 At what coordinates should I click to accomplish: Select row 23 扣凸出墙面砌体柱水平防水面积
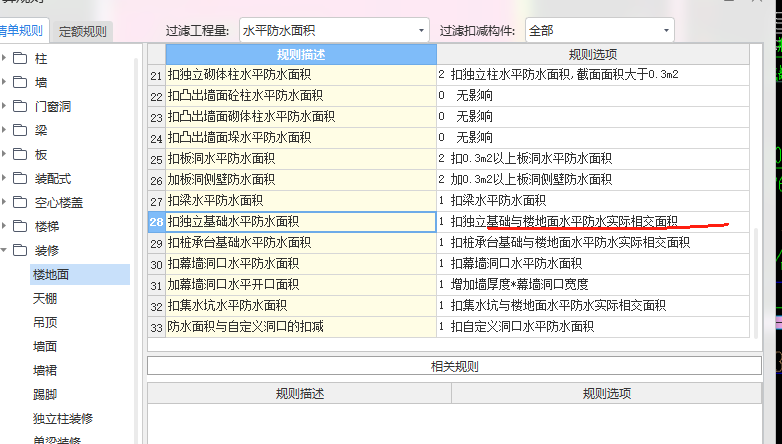pos(301,117)
